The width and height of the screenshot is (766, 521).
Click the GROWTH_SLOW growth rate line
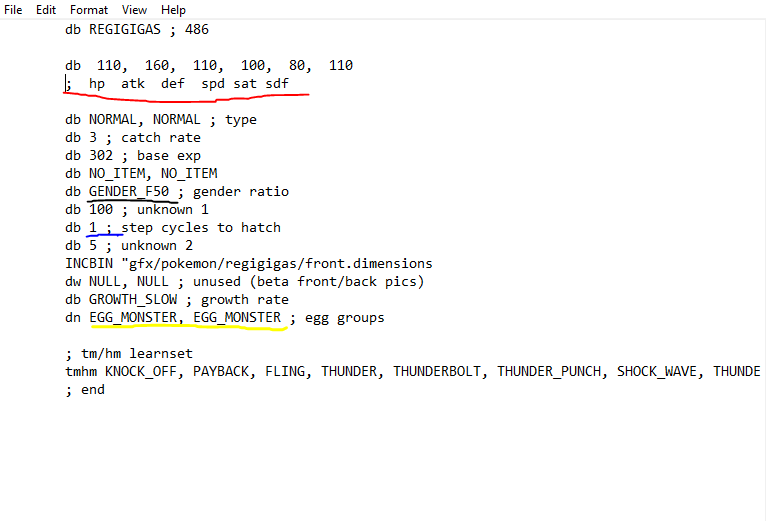(176, 300)
